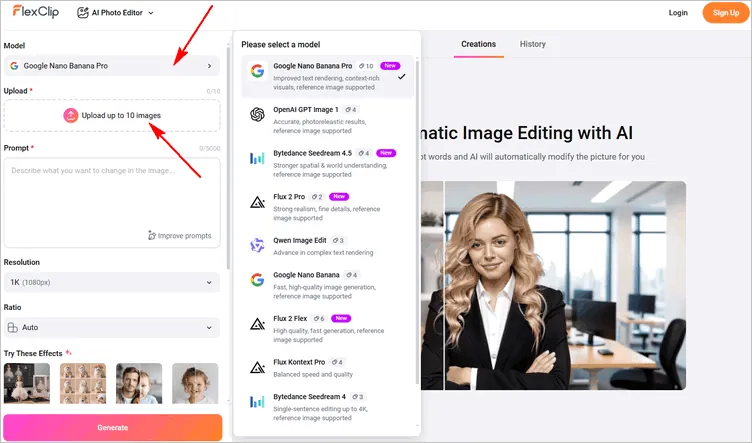This screenshot has width=752, height=443.
Task: Click the Bytedance logo beside Seedream 4.5
Action: (x=258, y=158)
